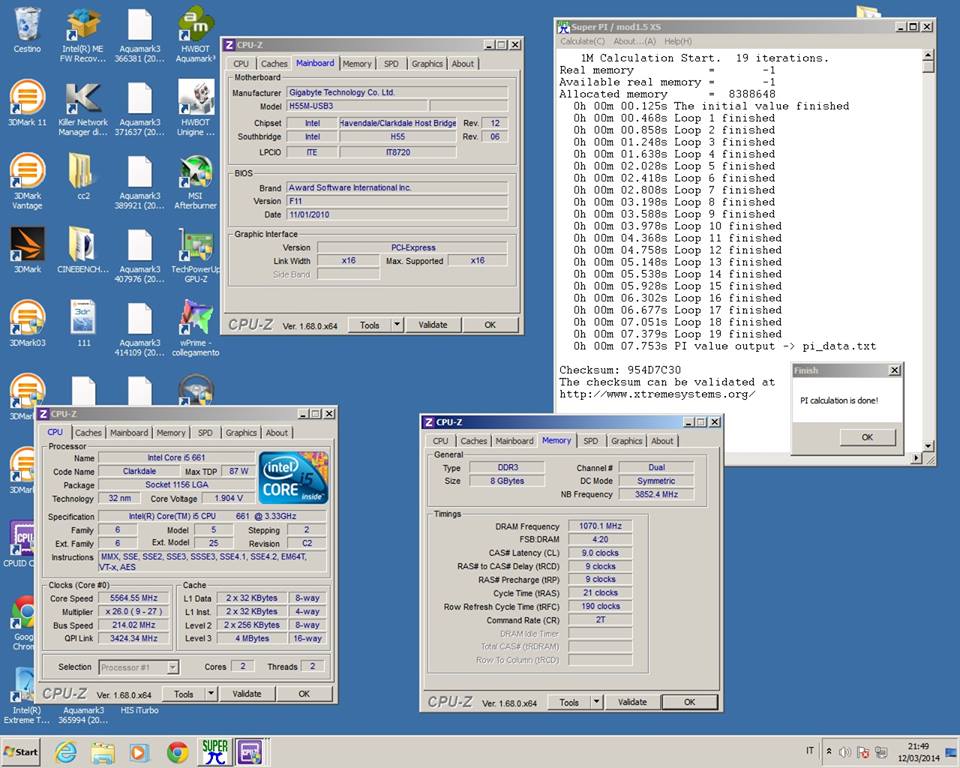Open Killer Network Manager desktop icon
This screenshot has width=960, height=768.
click(83, 109)
